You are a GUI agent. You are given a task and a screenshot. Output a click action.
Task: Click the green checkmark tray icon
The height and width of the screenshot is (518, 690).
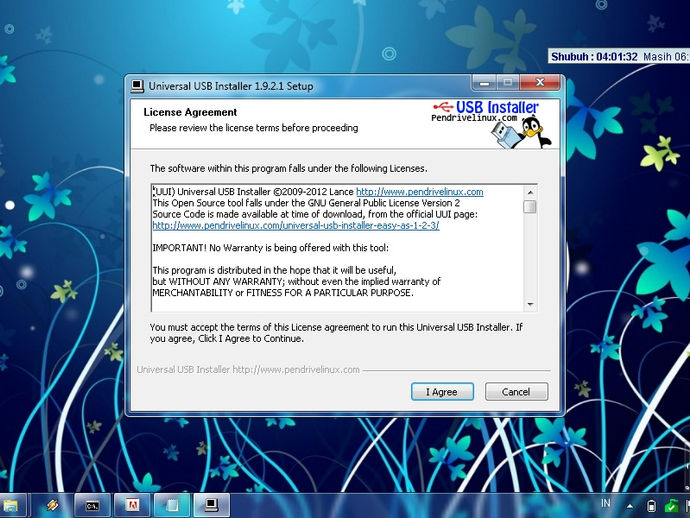(670, 506)
